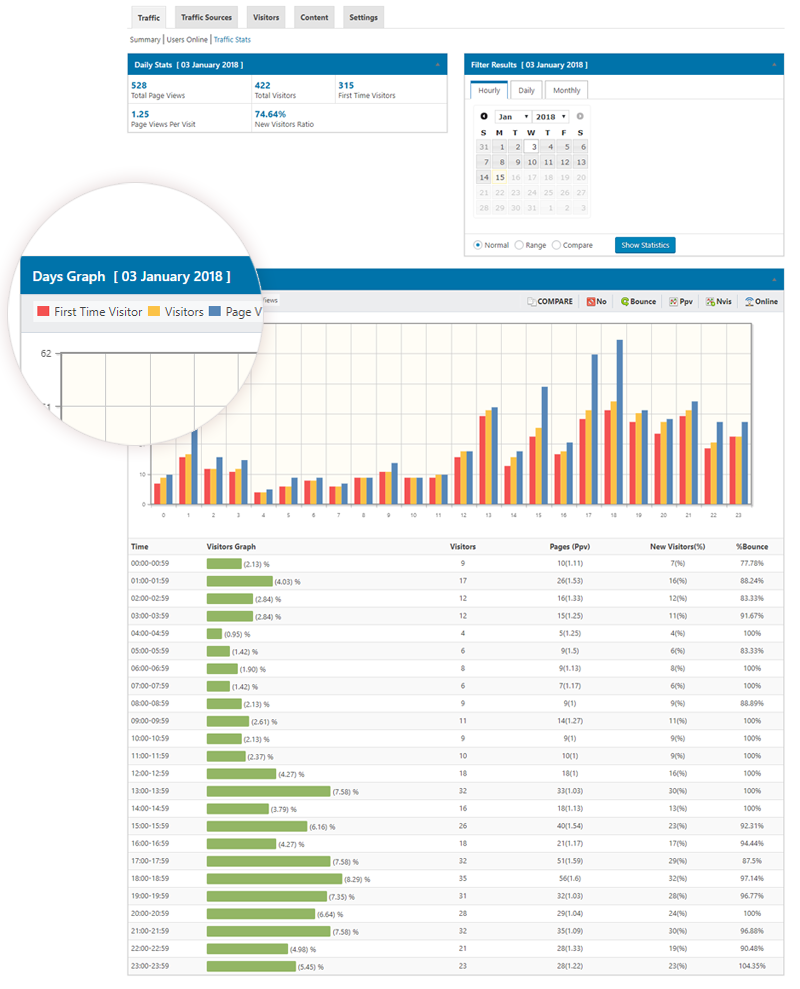Click the Visitors Graph column header

[231, 547]
